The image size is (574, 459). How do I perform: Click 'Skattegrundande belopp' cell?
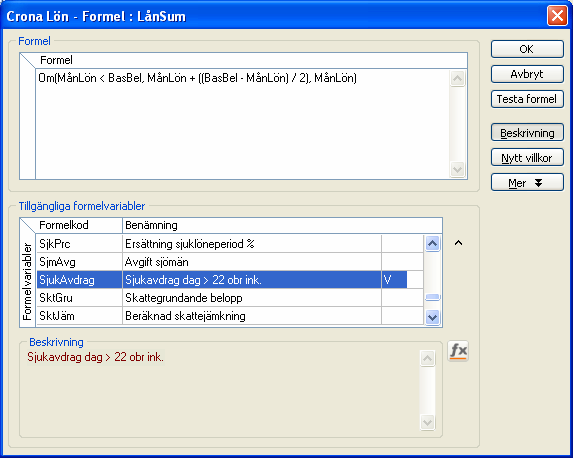coord(252,298)
